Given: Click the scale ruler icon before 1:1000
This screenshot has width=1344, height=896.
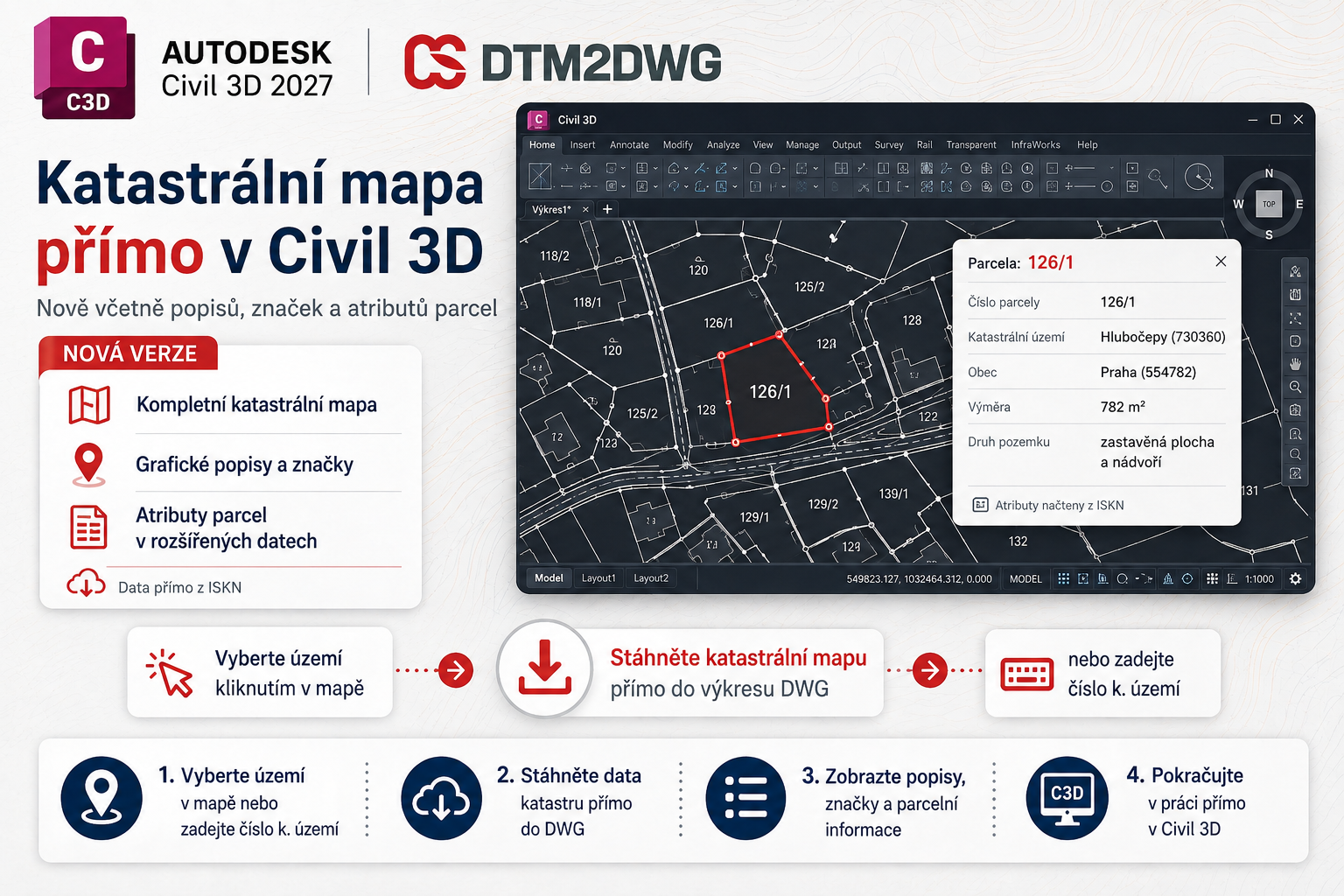Looking at the screenshot, I should [x=1232, y=578].
